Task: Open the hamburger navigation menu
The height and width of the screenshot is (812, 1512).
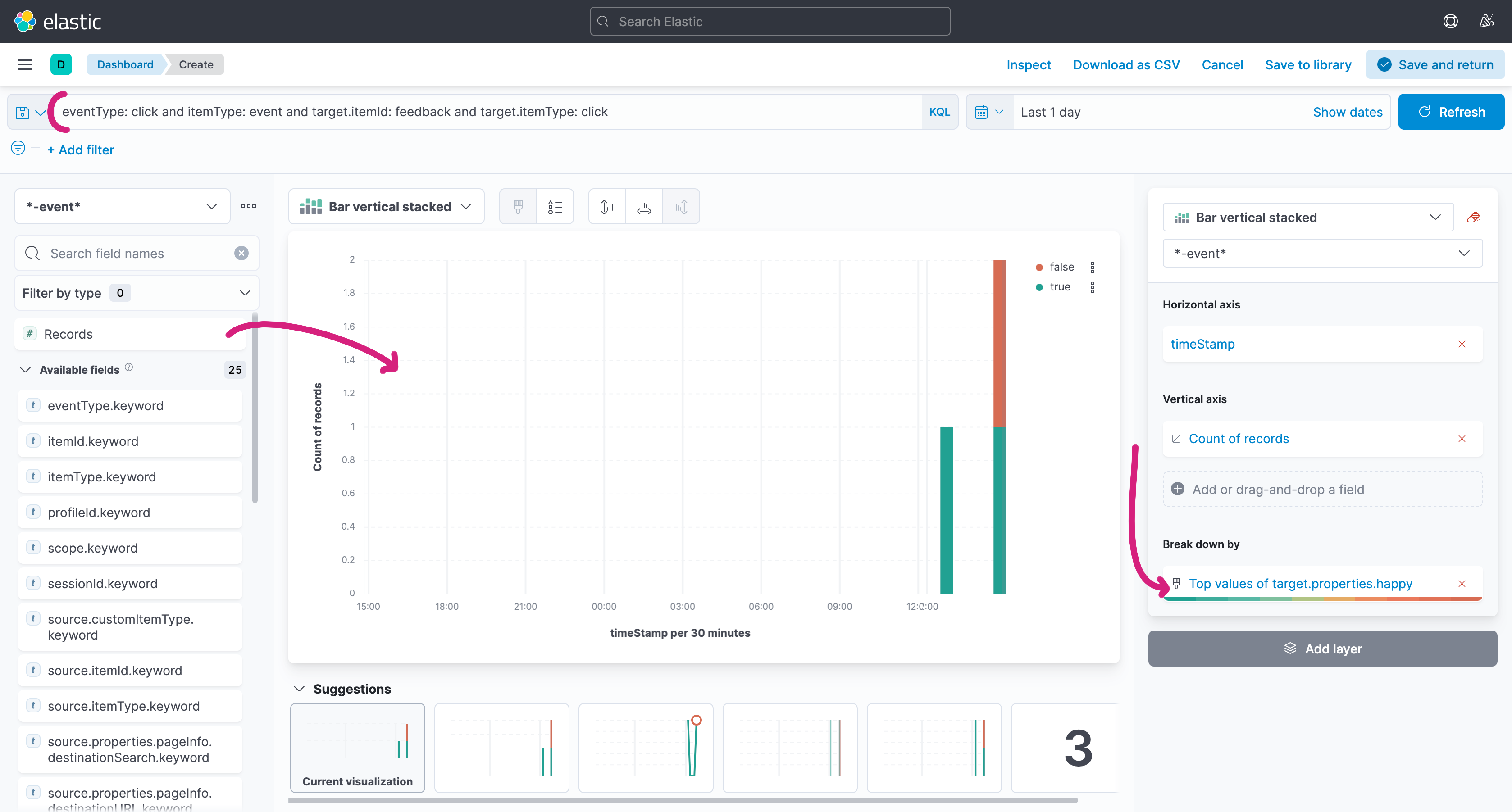Action: pyautogui.click(x=25, y=64)
